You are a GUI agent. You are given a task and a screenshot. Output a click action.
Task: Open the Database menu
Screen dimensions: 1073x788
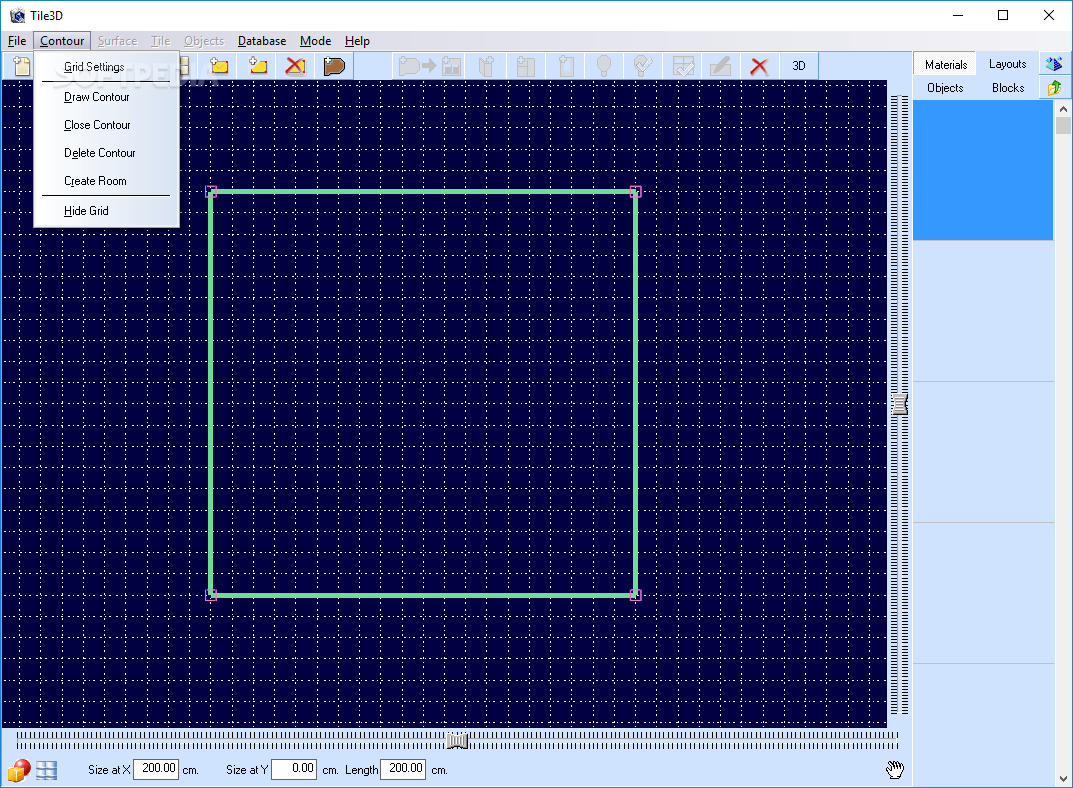[261, 41]
